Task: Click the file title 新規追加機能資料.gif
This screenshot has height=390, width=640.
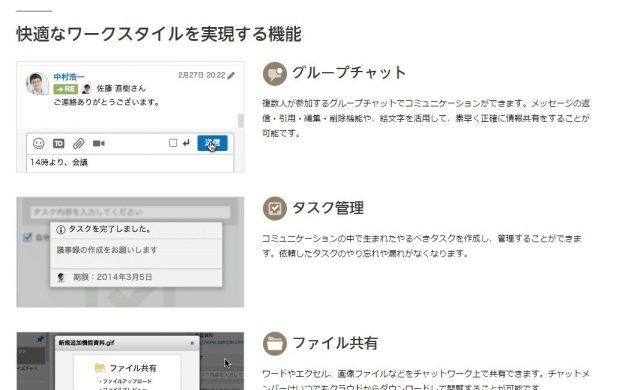Action: pyautogui.click(x=87, y=343)
